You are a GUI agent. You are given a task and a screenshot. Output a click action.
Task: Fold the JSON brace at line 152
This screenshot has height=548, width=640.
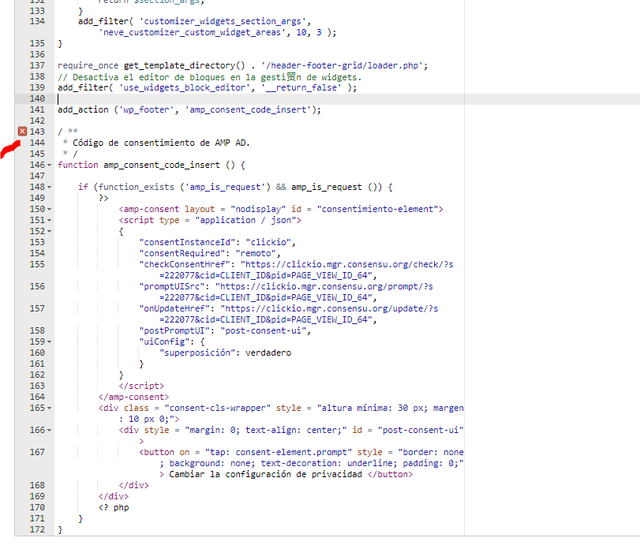49,231
